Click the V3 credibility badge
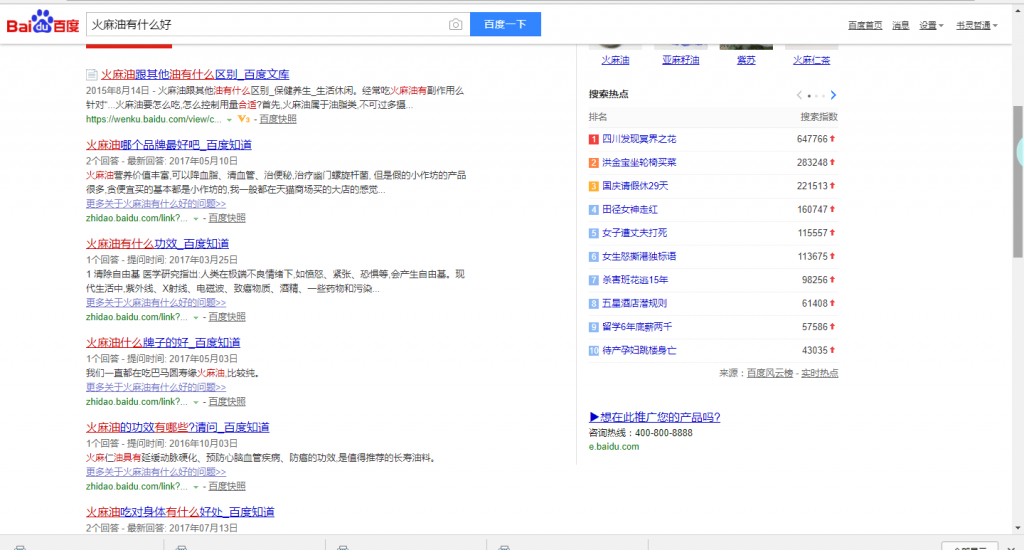The width and height of the screenshot is (1024, 550). pyautogui.click(x=244, y=119)
